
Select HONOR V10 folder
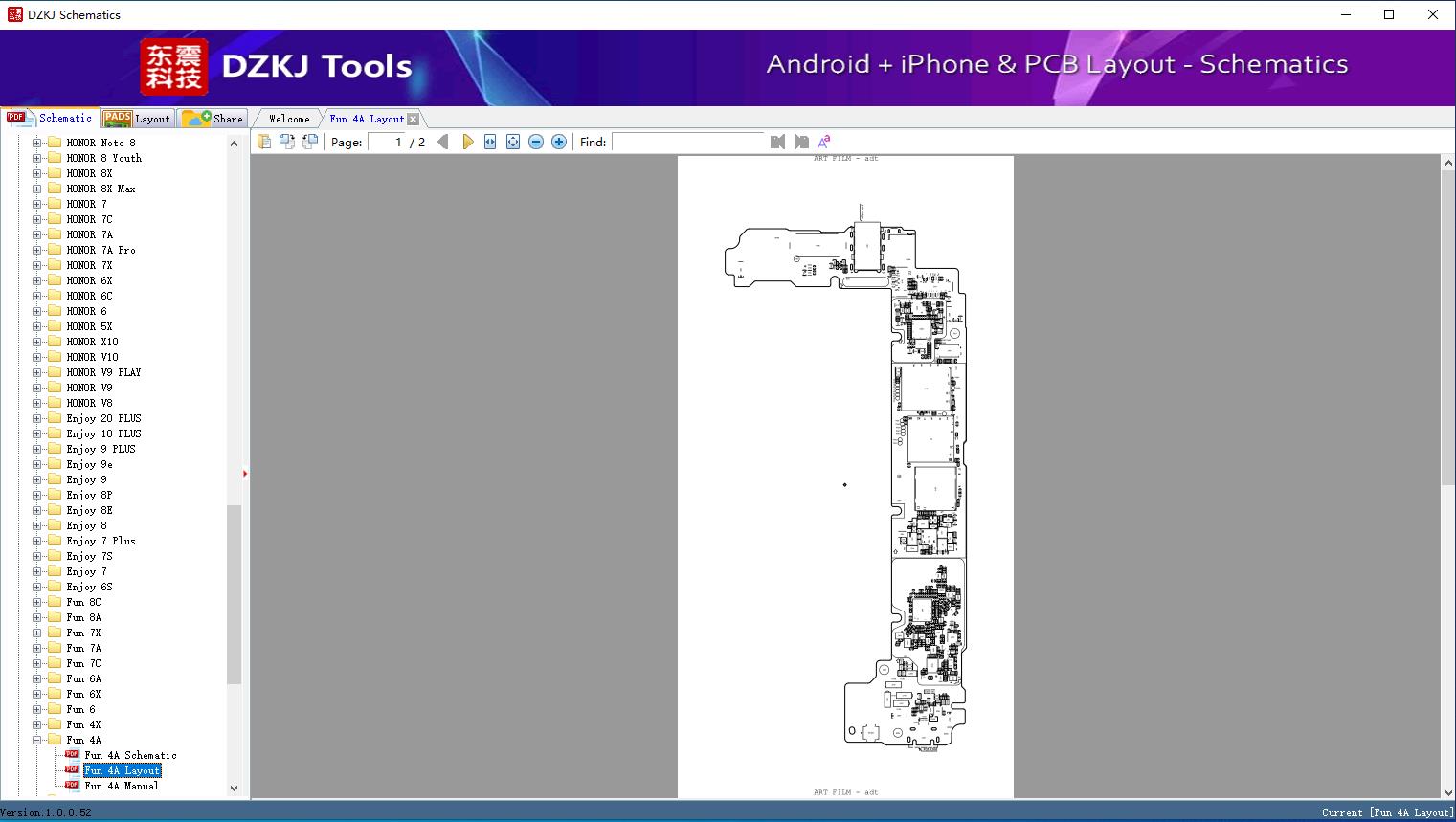click(92, 357)
